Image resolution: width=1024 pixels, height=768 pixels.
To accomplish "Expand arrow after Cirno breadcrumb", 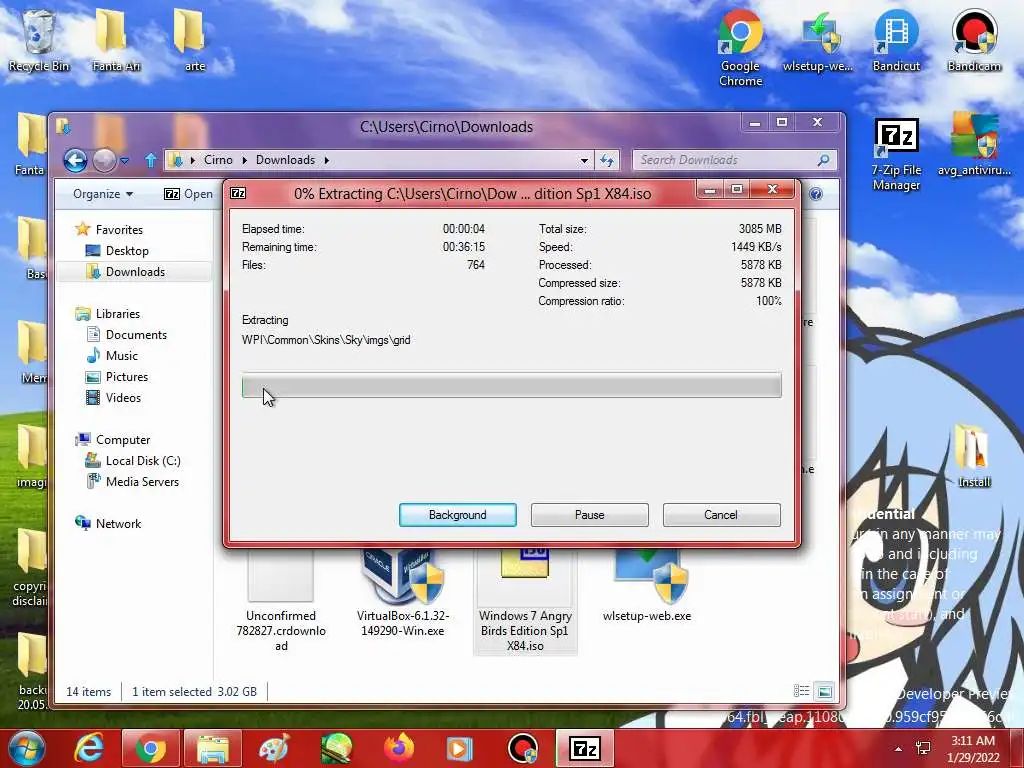I will pos(244,160).
